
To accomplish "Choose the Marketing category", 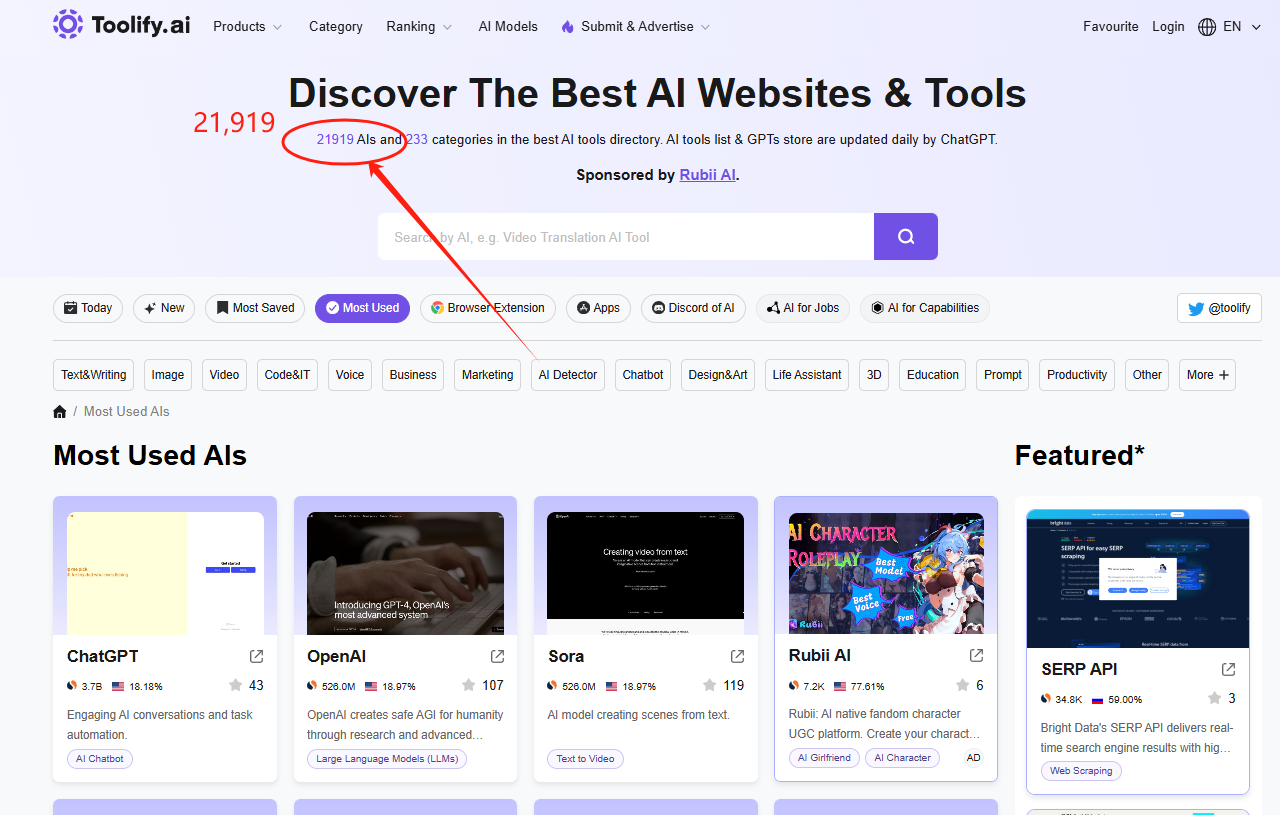I will click(x=488, y=375).
